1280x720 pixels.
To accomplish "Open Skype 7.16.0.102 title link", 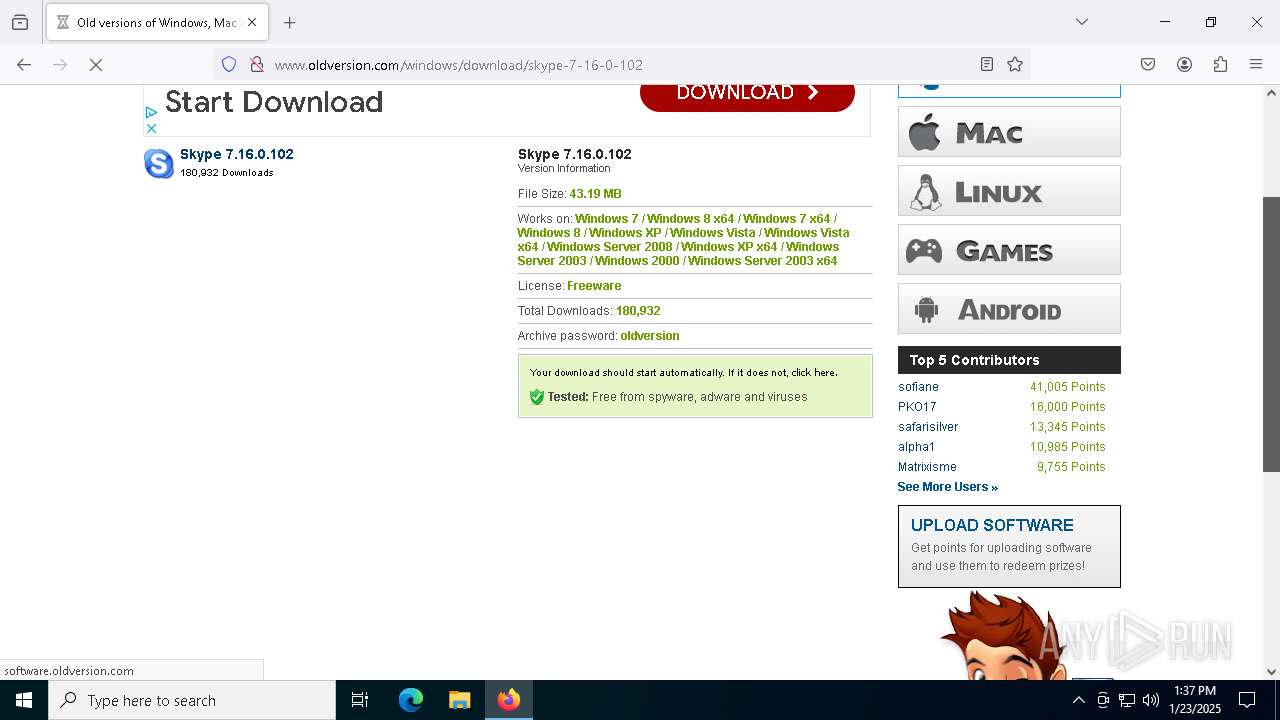I will (237, 154).
